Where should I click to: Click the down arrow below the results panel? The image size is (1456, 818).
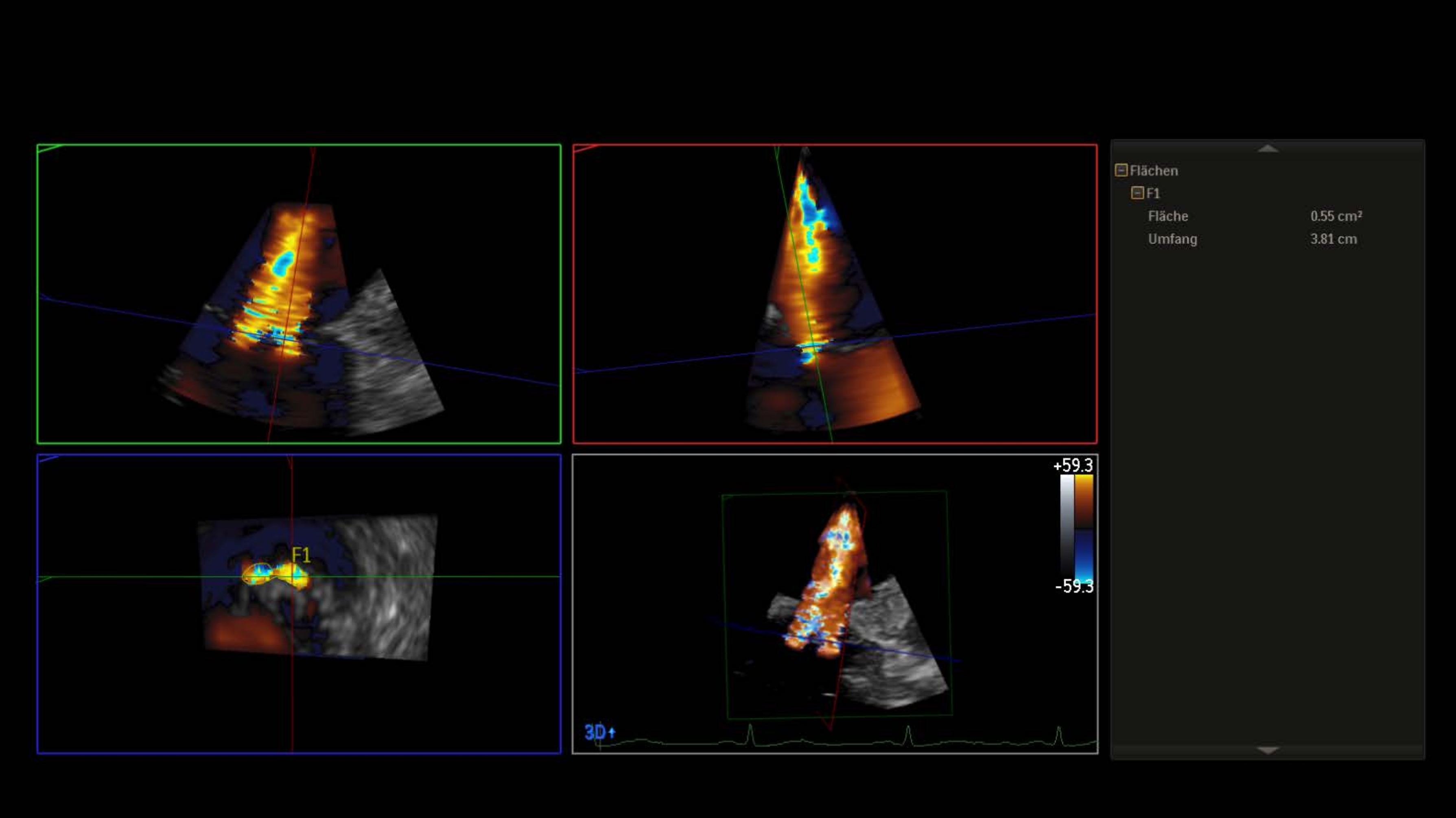1268,750
